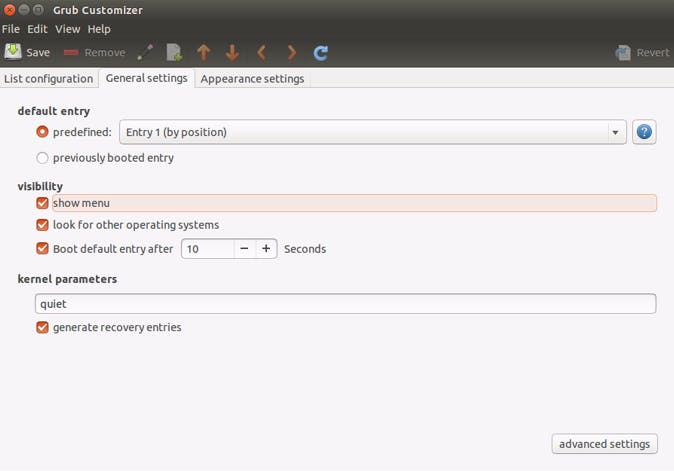
Task: Open the File menu
Action: tap(11, 29)
